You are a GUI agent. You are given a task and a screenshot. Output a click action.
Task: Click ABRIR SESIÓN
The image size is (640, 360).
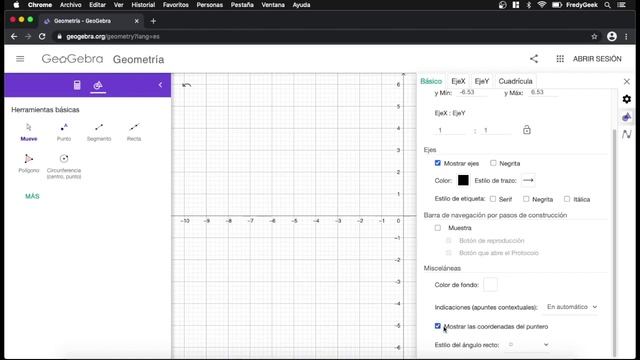(x=597, y=59)
